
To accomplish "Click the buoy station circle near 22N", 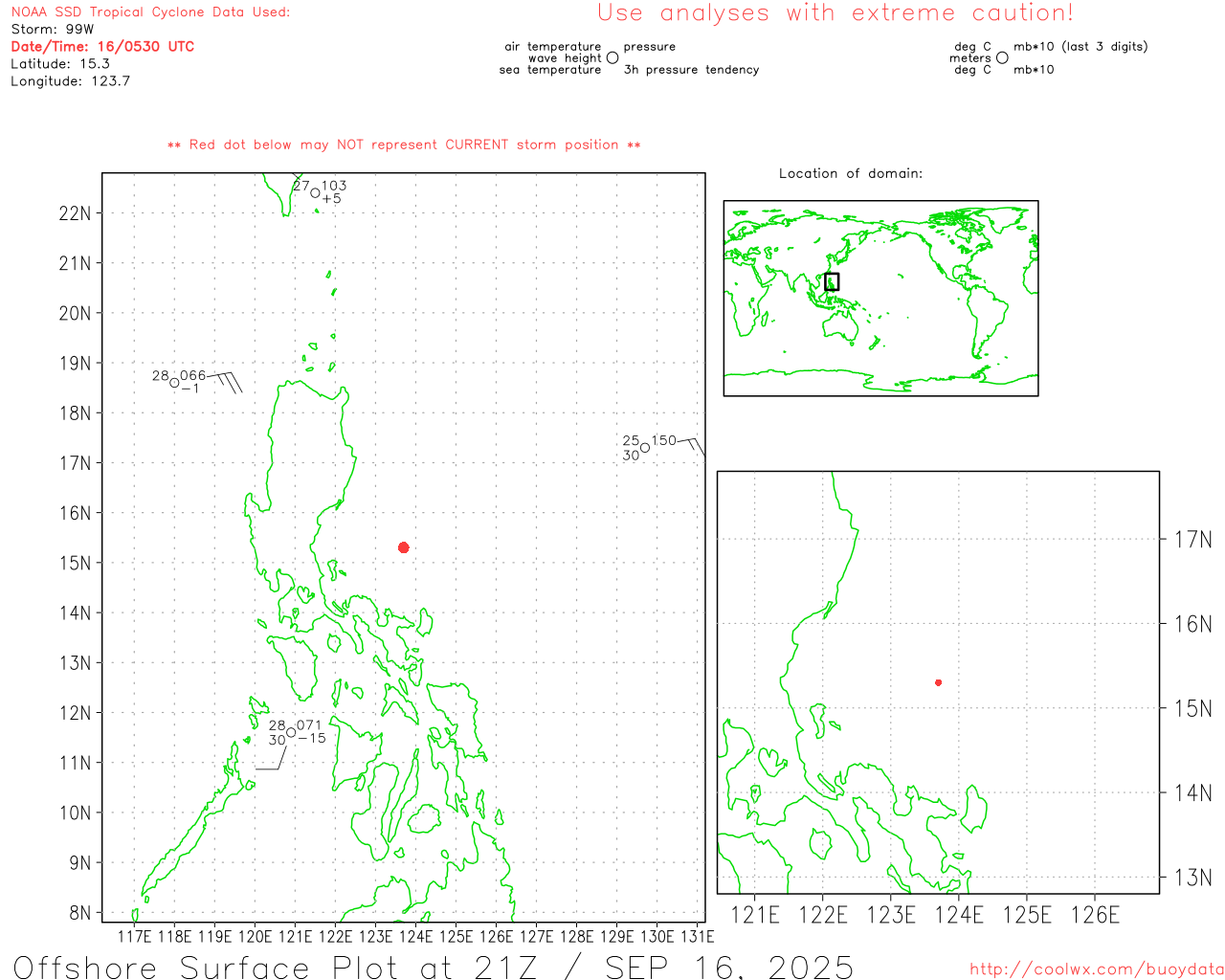I will 316,193.
